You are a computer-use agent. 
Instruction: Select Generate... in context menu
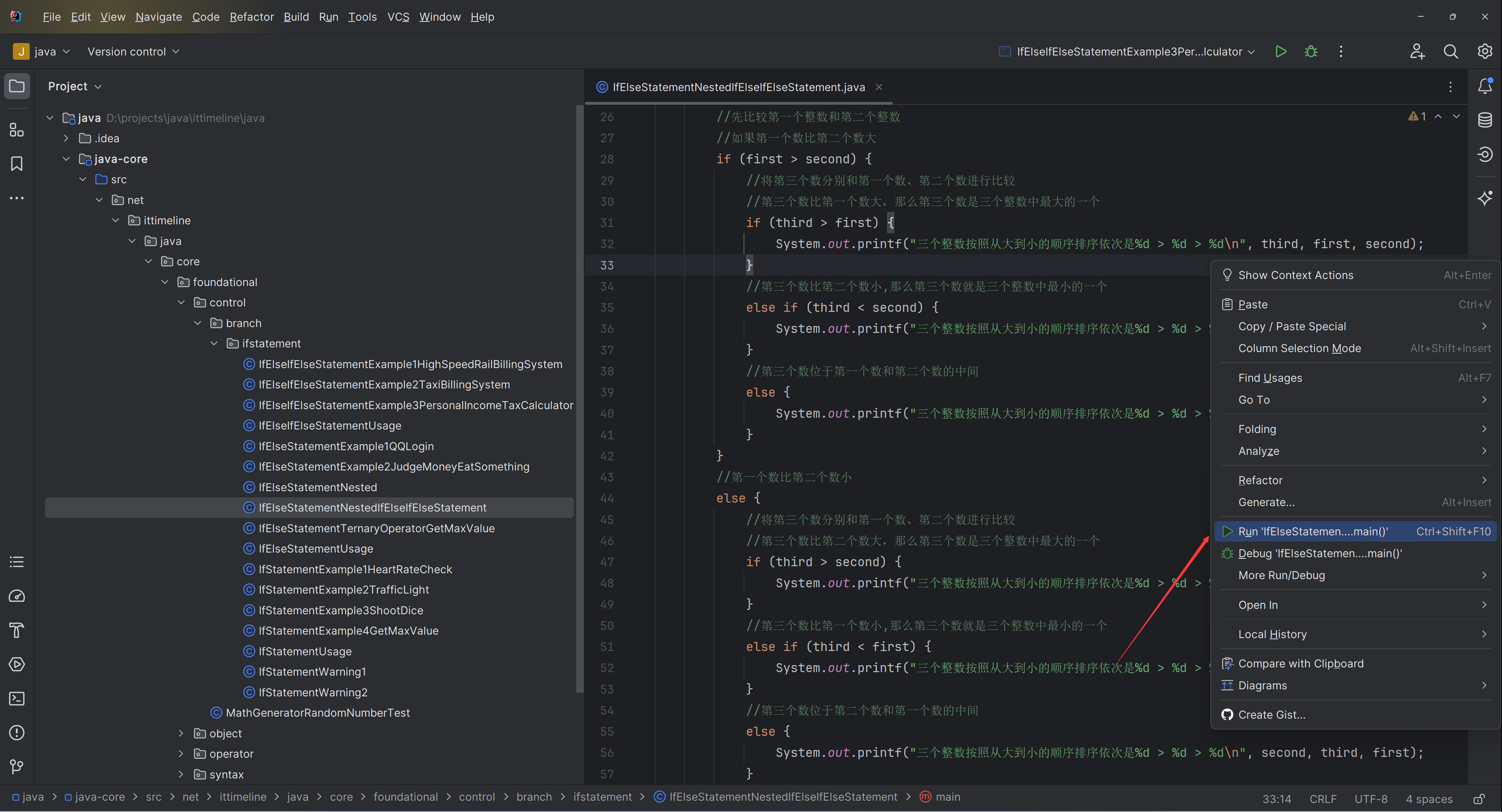[x=1356, y=502]
